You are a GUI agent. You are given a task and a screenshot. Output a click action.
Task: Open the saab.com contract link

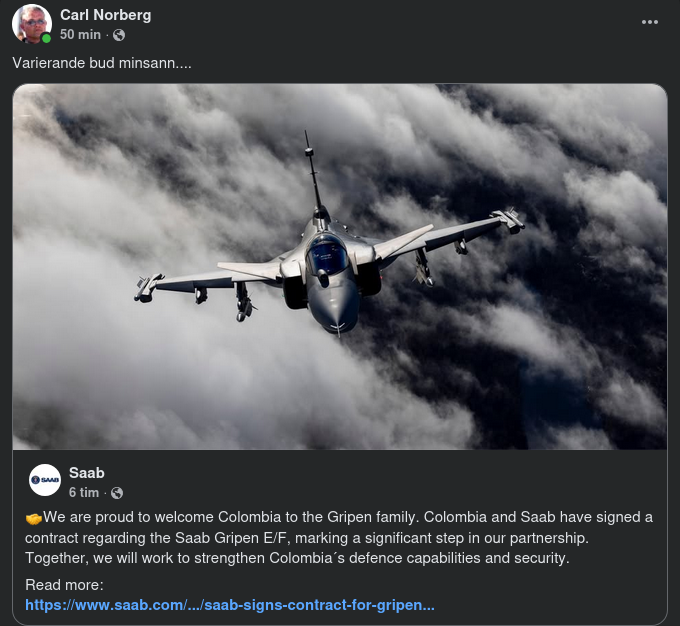pos(230,605)
